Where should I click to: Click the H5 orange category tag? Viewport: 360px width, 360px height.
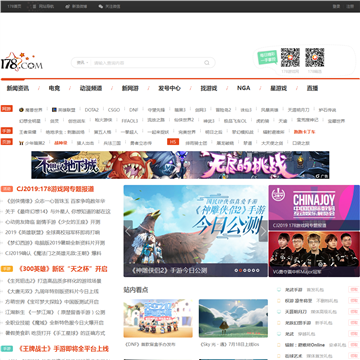[x=173, y=142]
